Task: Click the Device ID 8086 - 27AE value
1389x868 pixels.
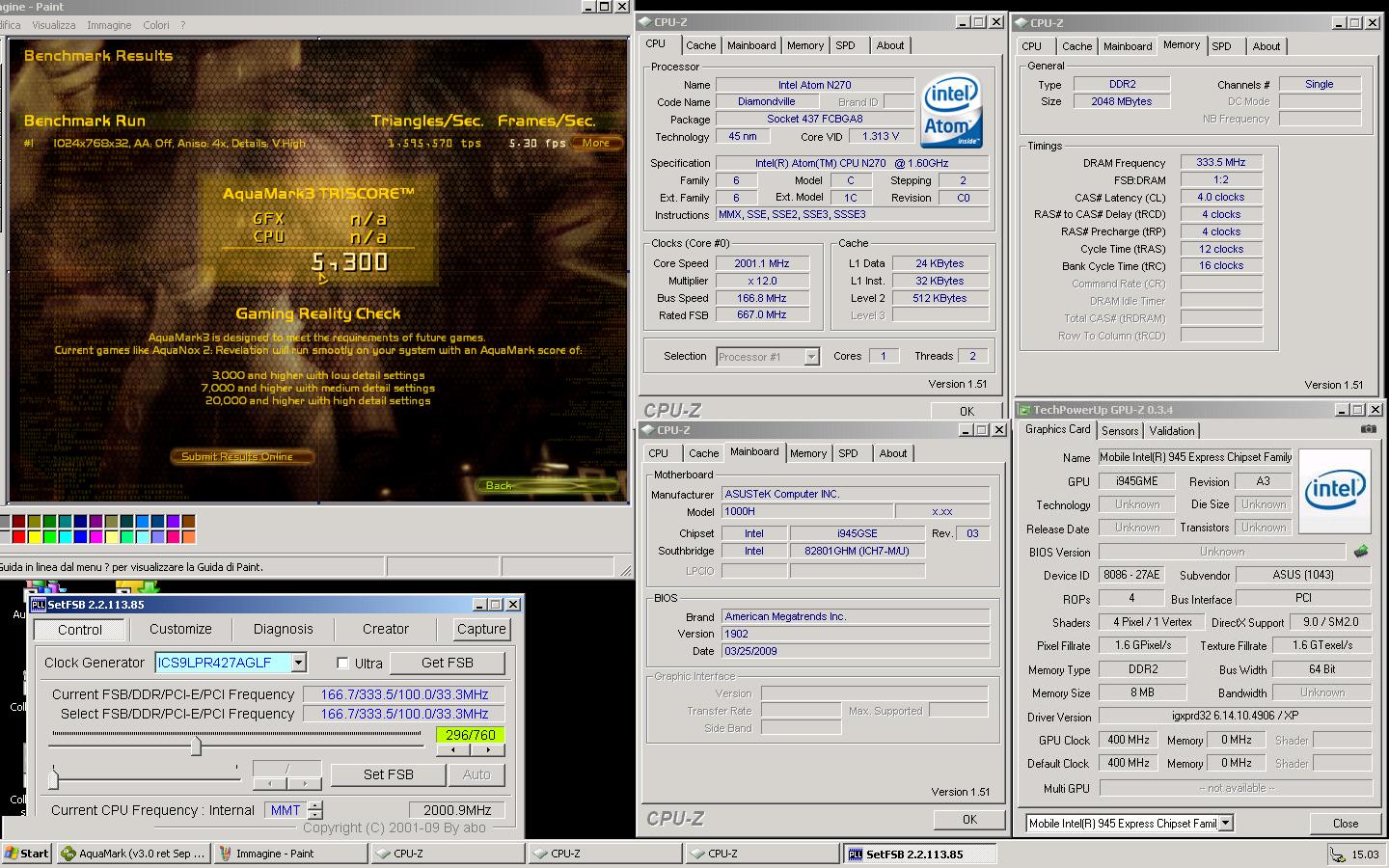Action: [x=1131, y=575]
